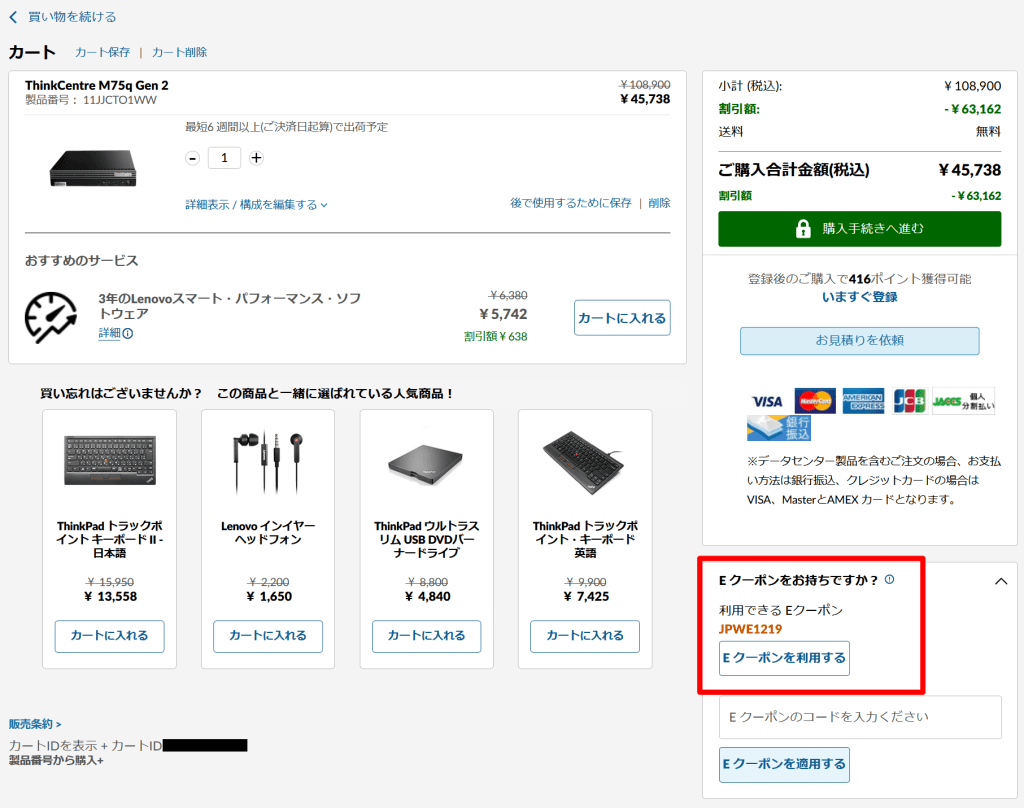Expand 製品番号から購入 section

56,760
